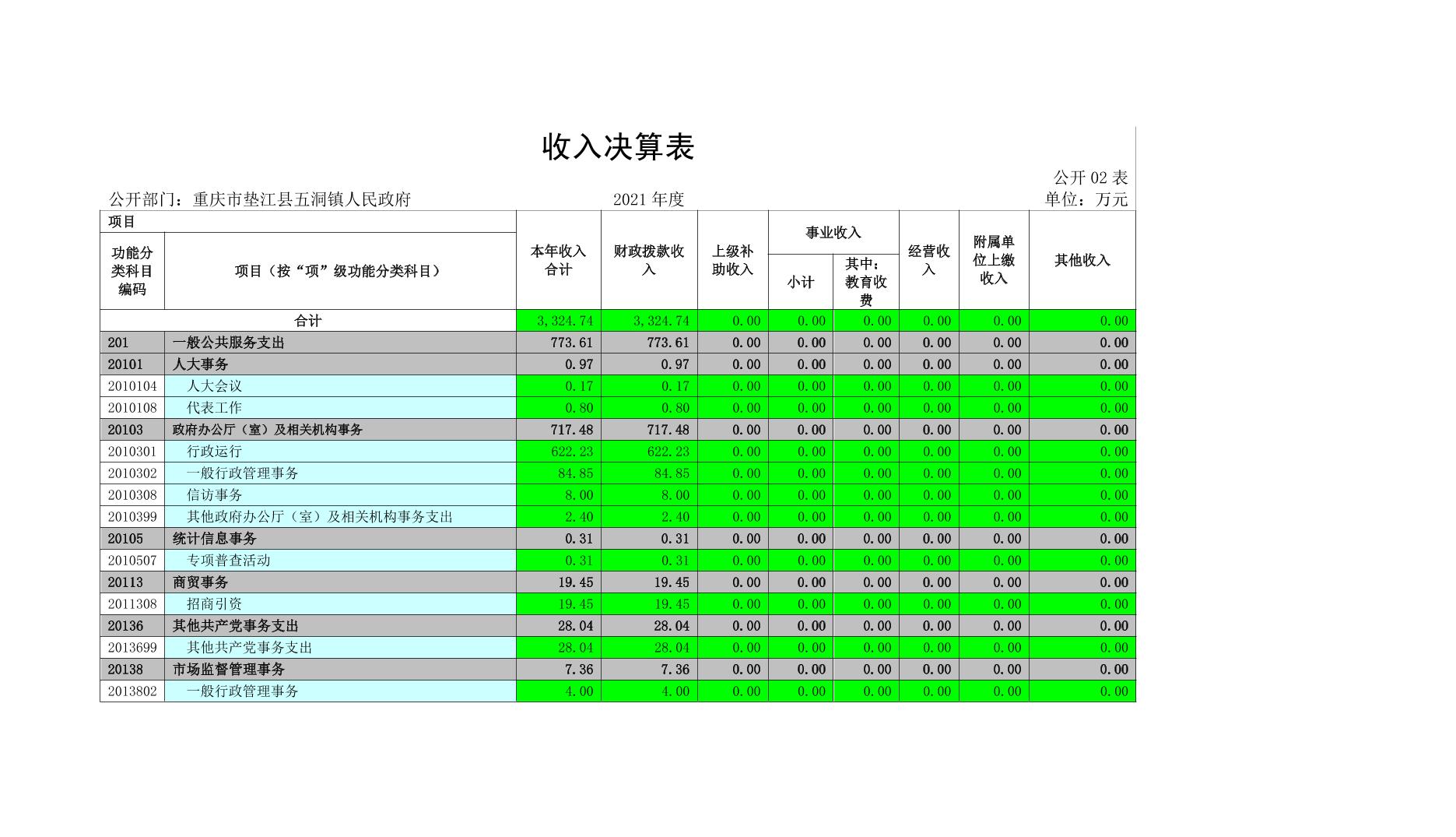The width and height of the screenshot is (1456, 837).
Task: Select the 经营收入 column header
Action: [928, 260]
